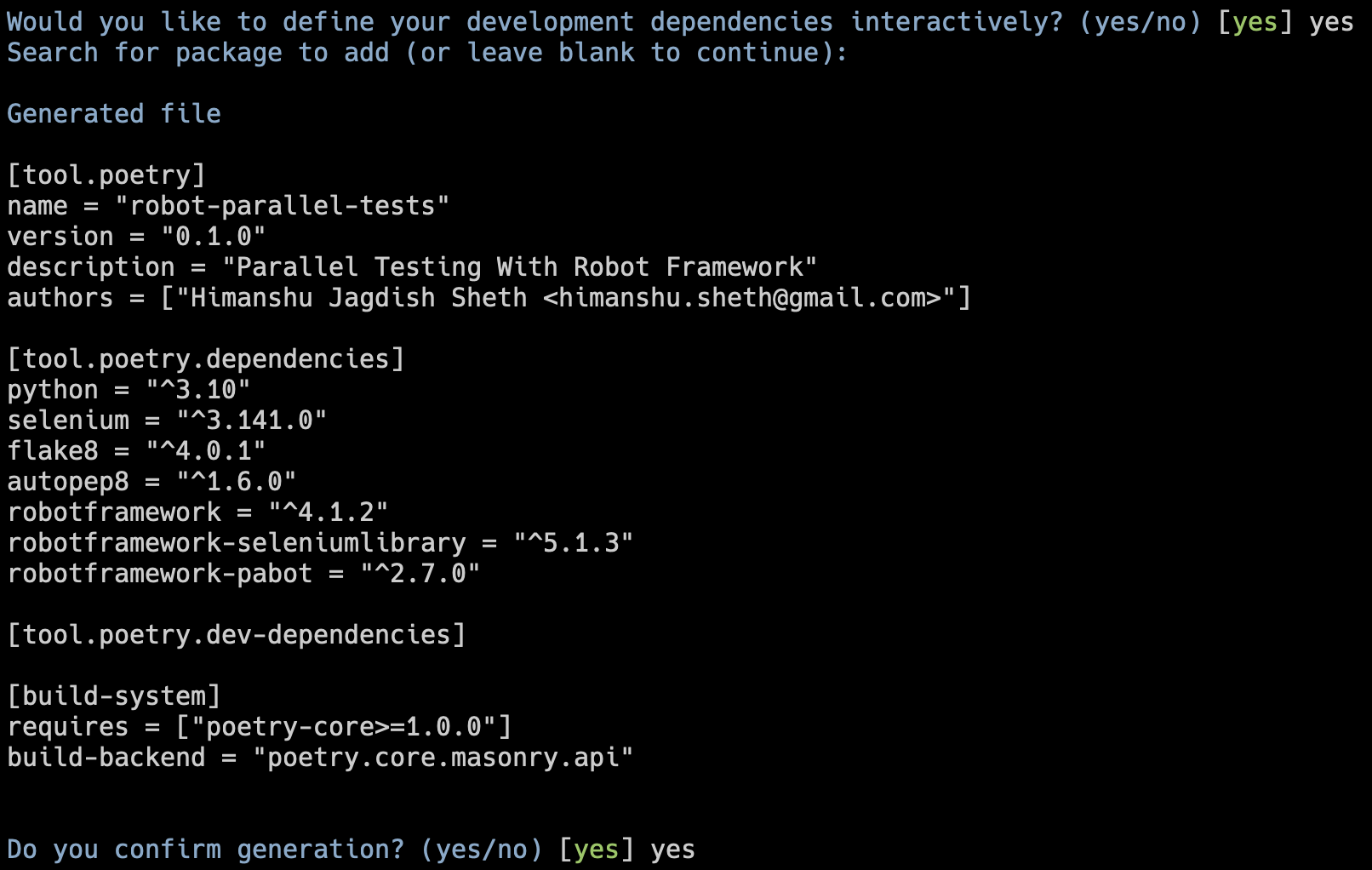Click the version "0.1.0" line
Image resolution: width=1372 pixels, height=870 pixels.
pos(136,237)
